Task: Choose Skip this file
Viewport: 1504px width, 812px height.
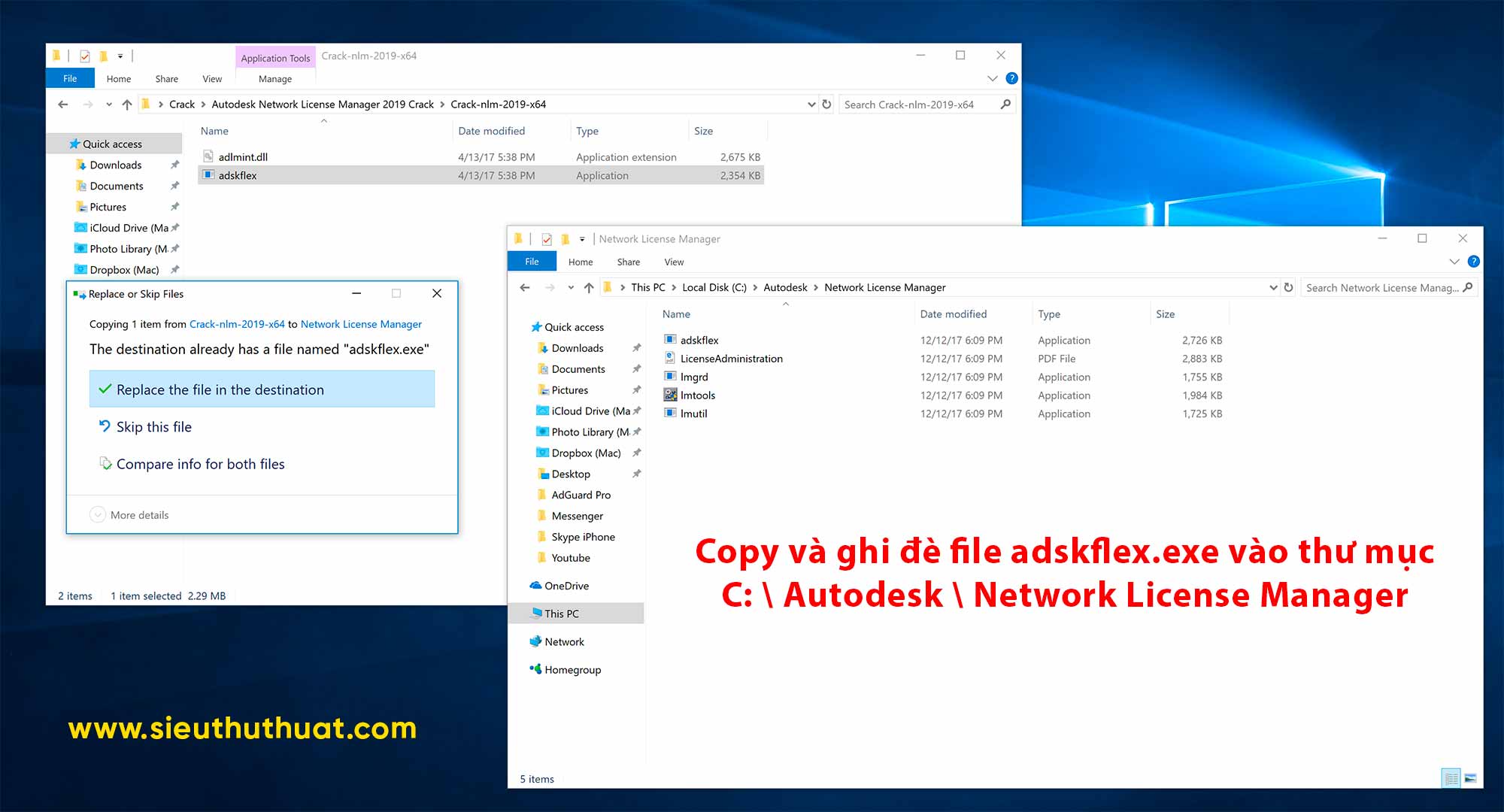Action: [154, 426]
